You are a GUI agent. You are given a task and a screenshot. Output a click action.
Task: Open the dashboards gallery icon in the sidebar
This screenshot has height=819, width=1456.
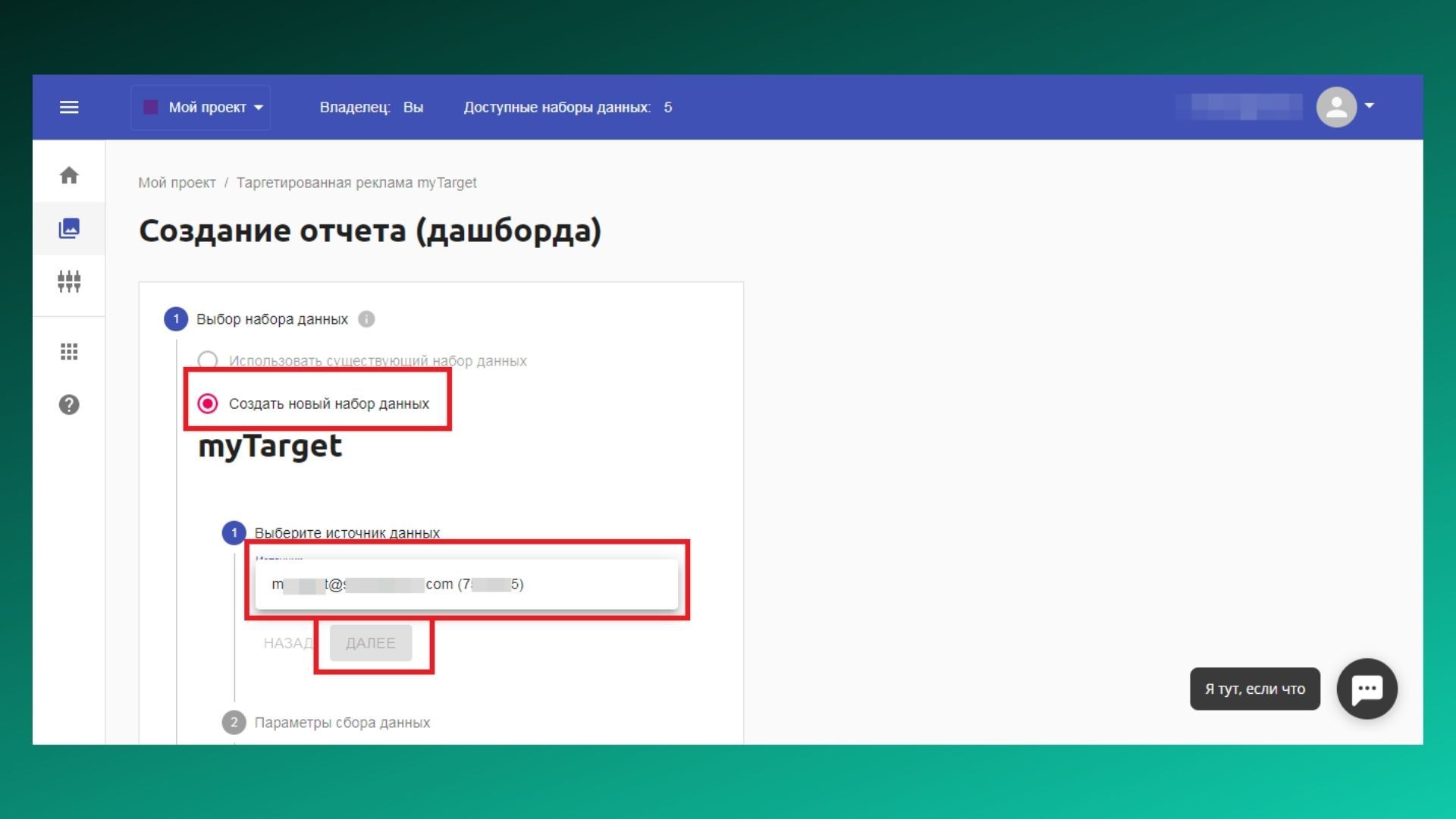point(69,228)
